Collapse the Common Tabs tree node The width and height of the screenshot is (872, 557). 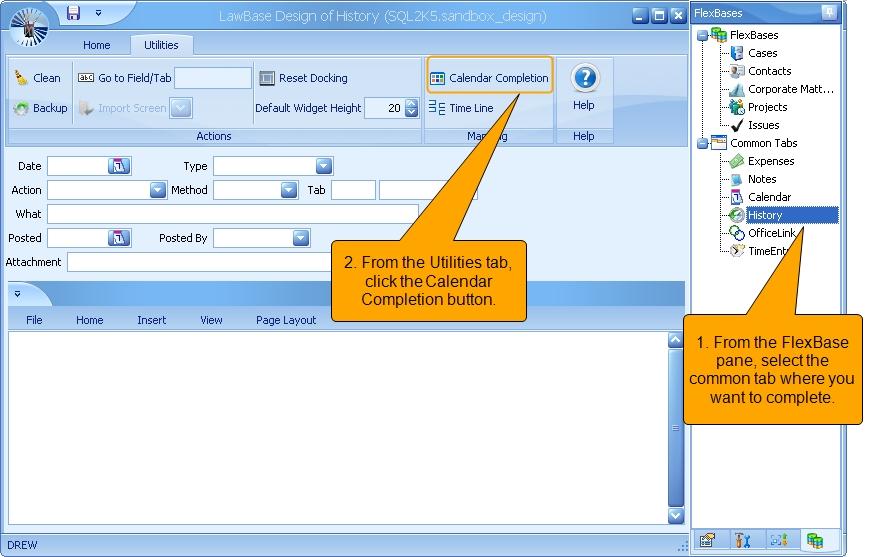(702, 143)
